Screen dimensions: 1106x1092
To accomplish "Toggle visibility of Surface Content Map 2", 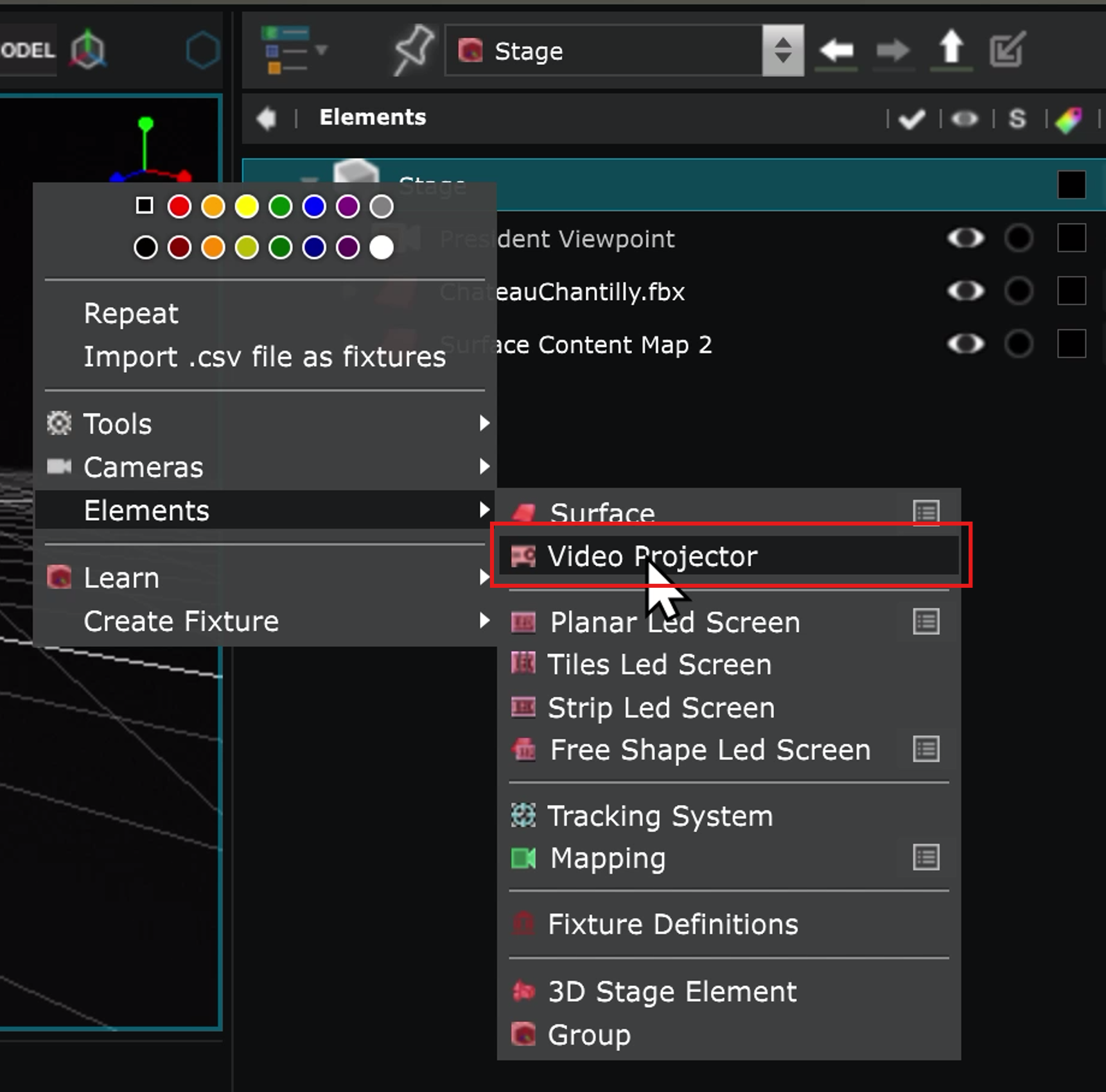I will pos(966,344).
